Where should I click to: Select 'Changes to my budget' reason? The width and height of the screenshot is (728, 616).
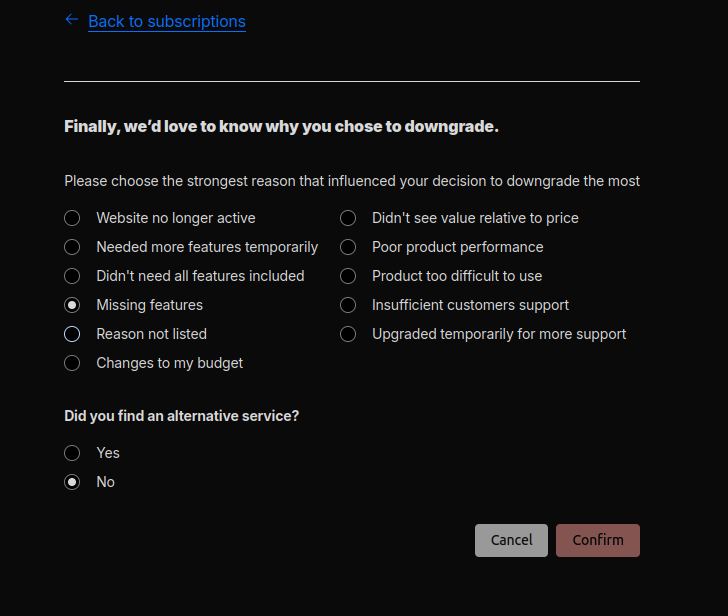point(72,363)
